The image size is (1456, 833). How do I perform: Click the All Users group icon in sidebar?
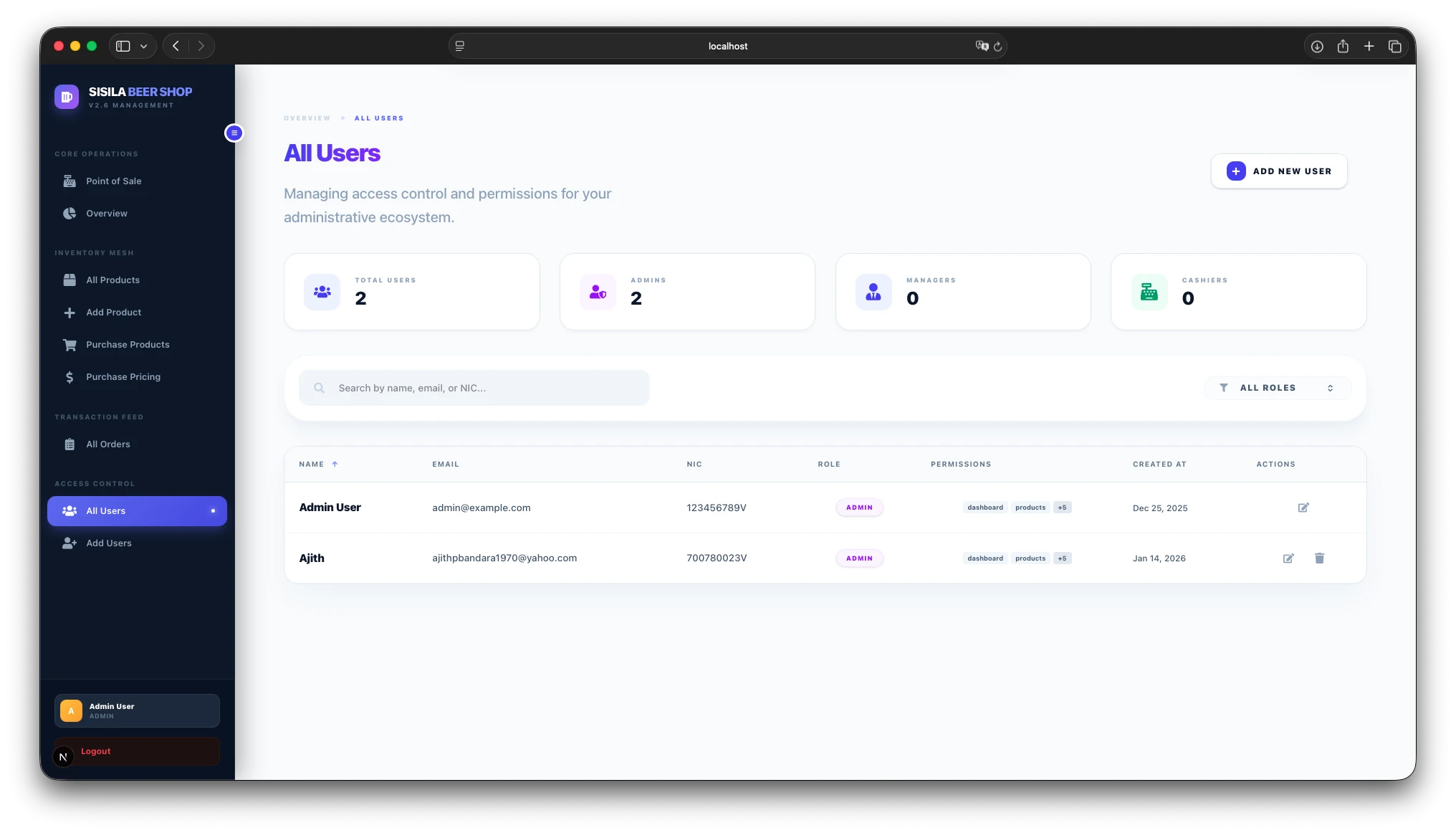tap(70, 511)
